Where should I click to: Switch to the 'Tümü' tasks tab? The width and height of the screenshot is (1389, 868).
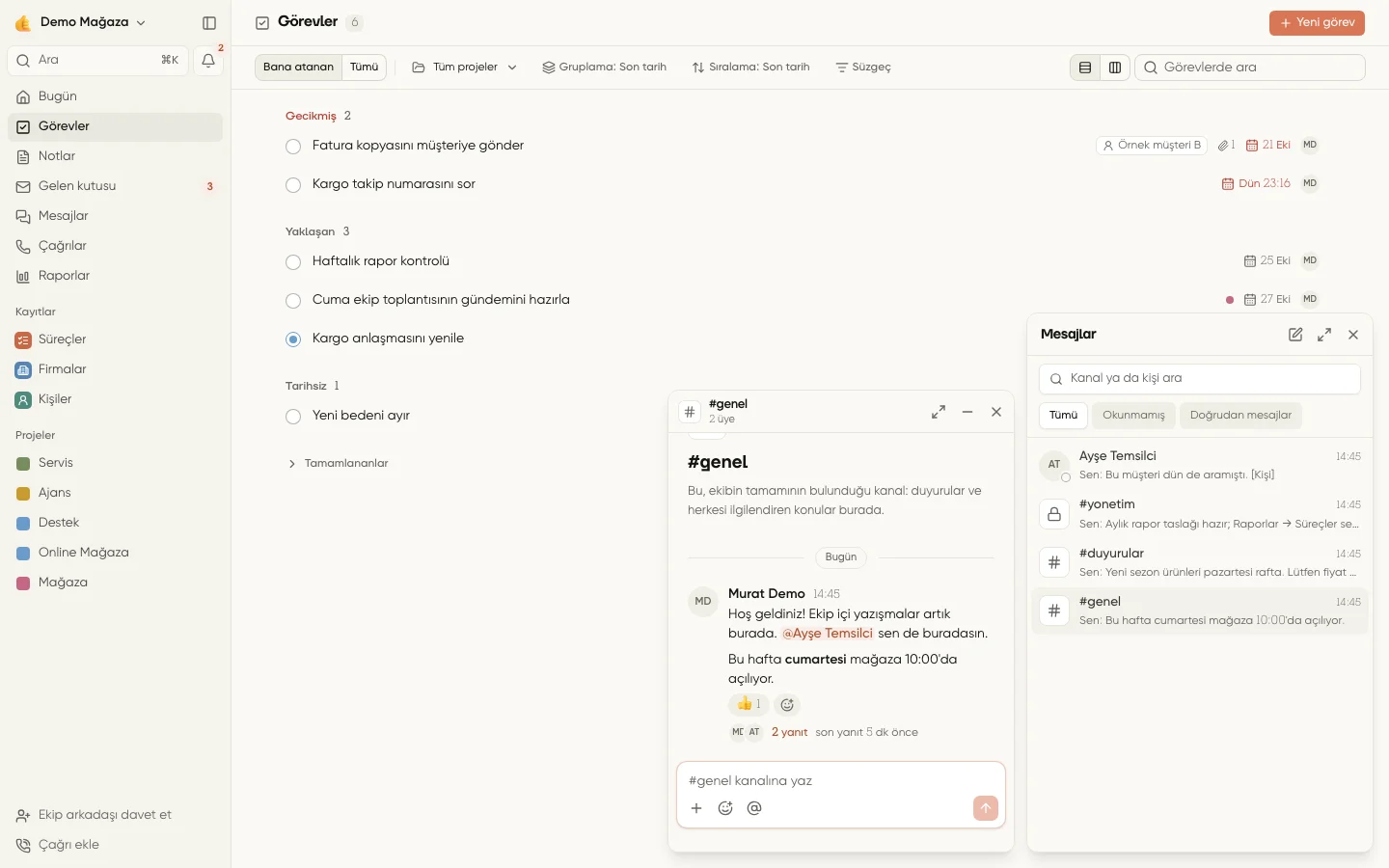pyautogui.click(x=364, y=68)
